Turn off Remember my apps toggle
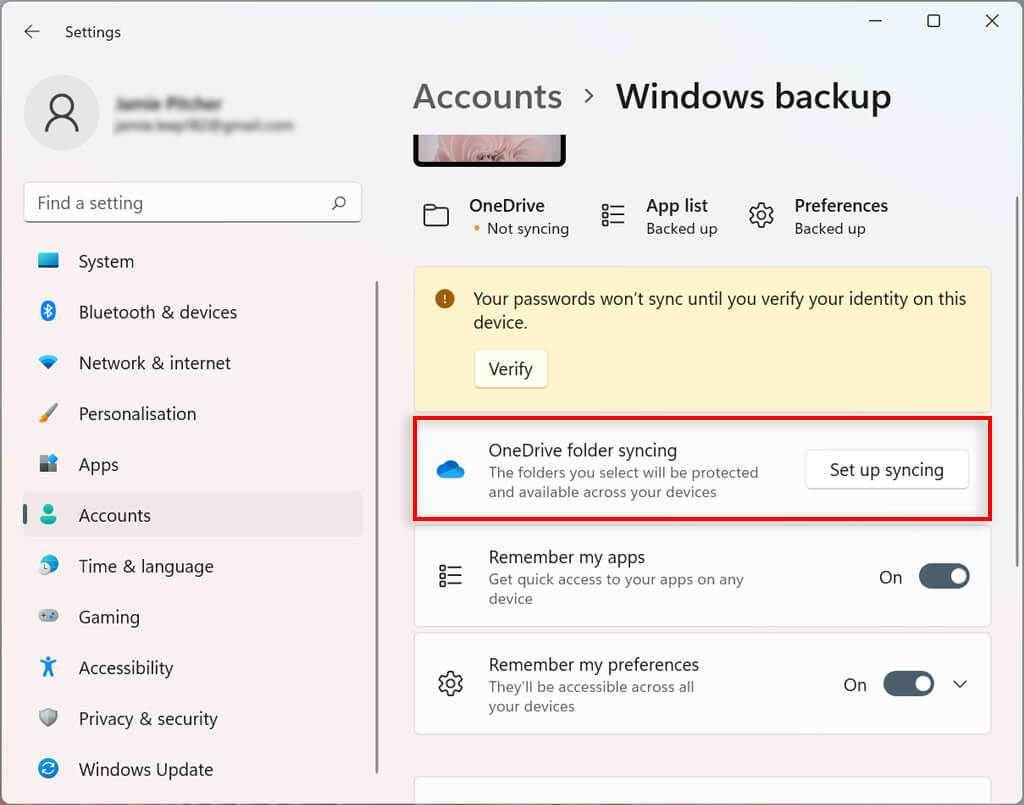The height and width of the screenshot is (805, 1024). tap(943, 577)
